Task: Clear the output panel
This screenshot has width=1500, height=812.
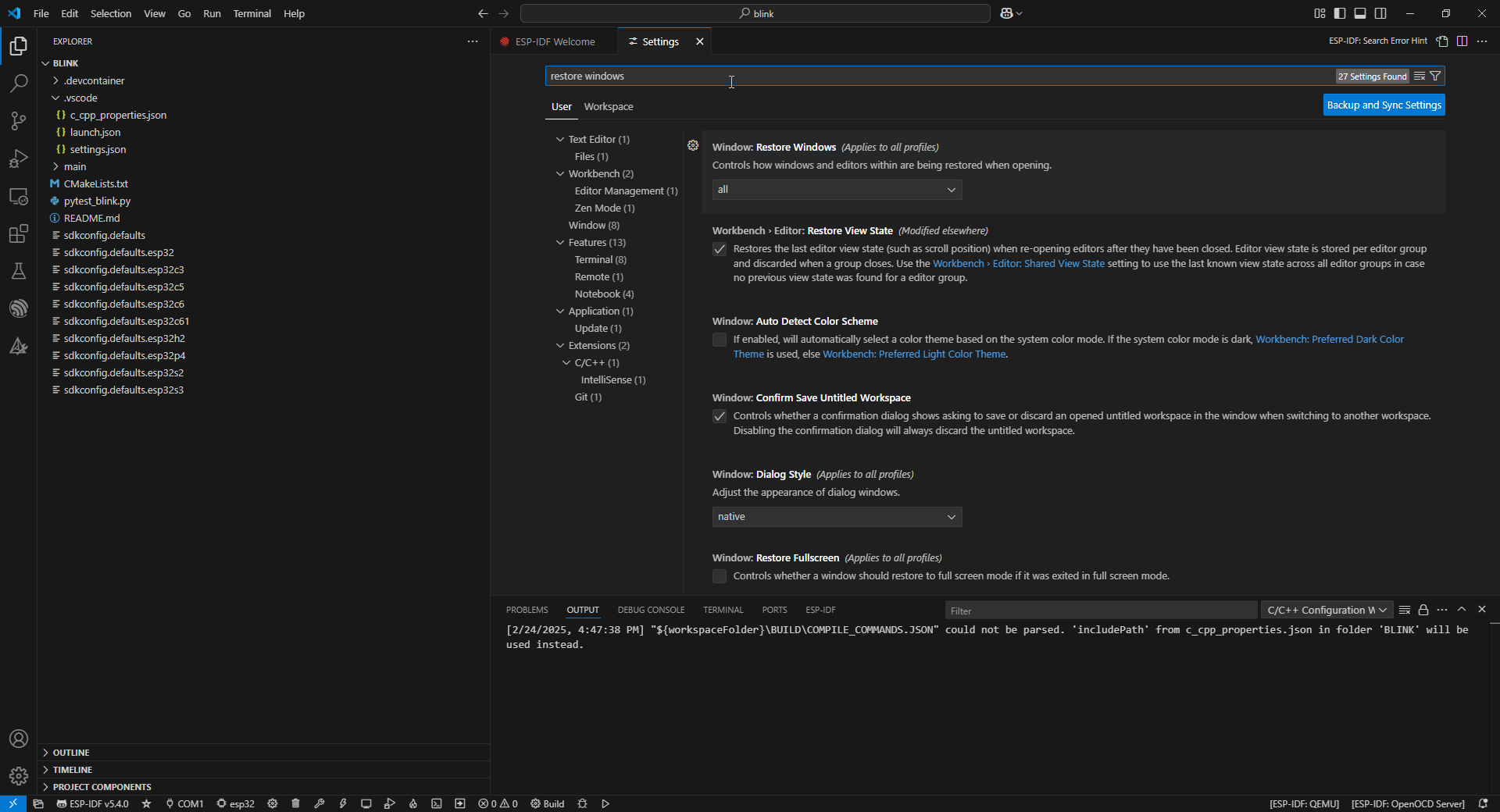Action: point(1405,610)
